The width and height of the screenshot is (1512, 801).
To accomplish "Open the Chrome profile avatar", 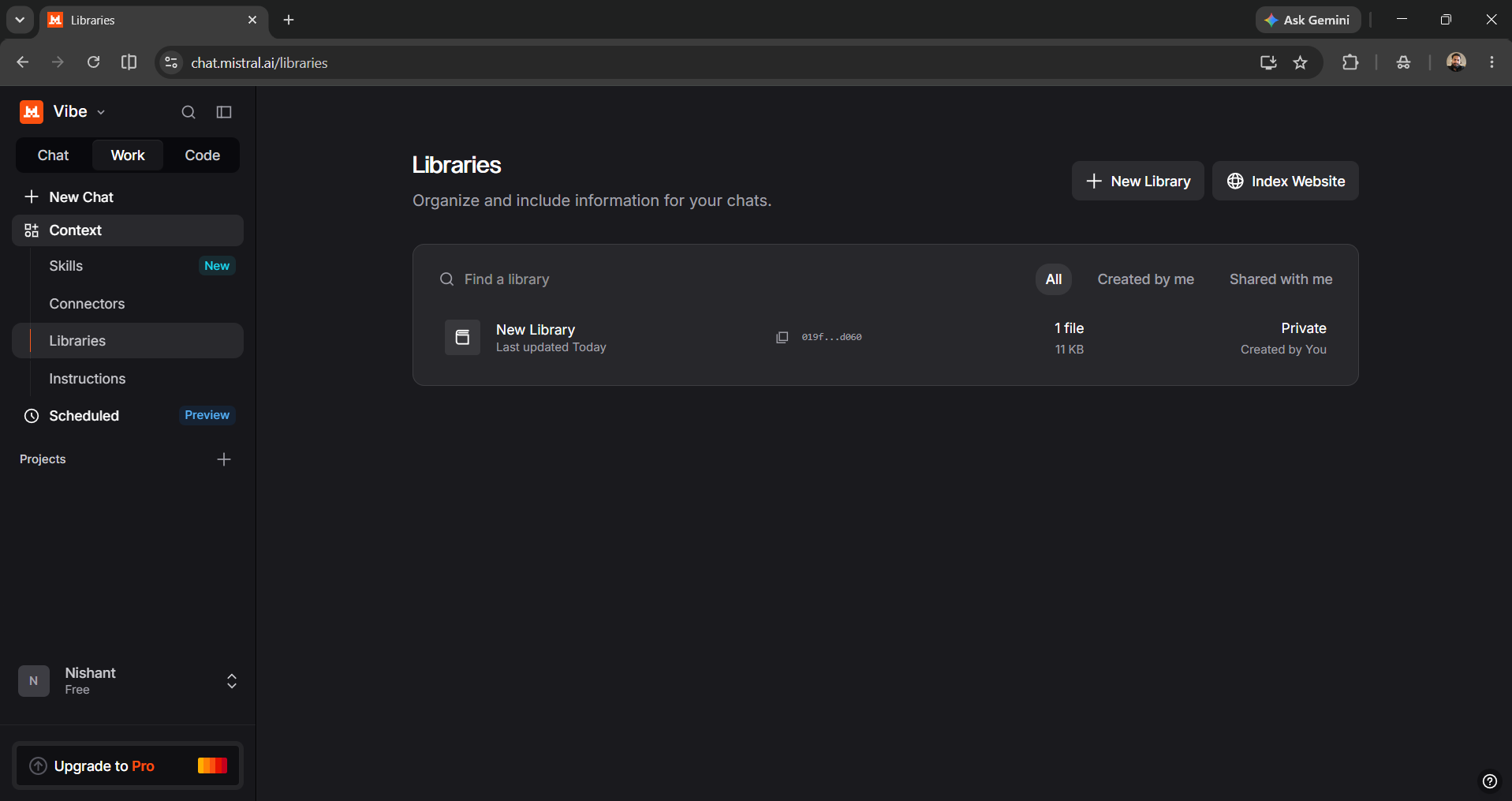I will click(x=1456, y=62).
